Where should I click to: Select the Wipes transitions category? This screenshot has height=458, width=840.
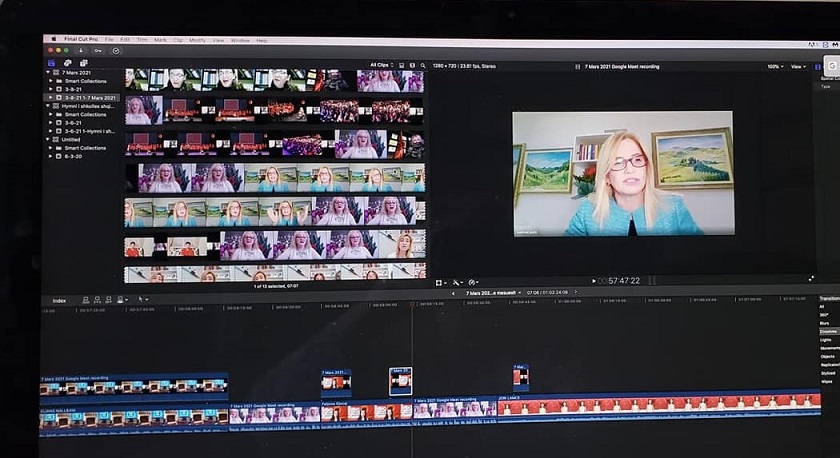826,382
